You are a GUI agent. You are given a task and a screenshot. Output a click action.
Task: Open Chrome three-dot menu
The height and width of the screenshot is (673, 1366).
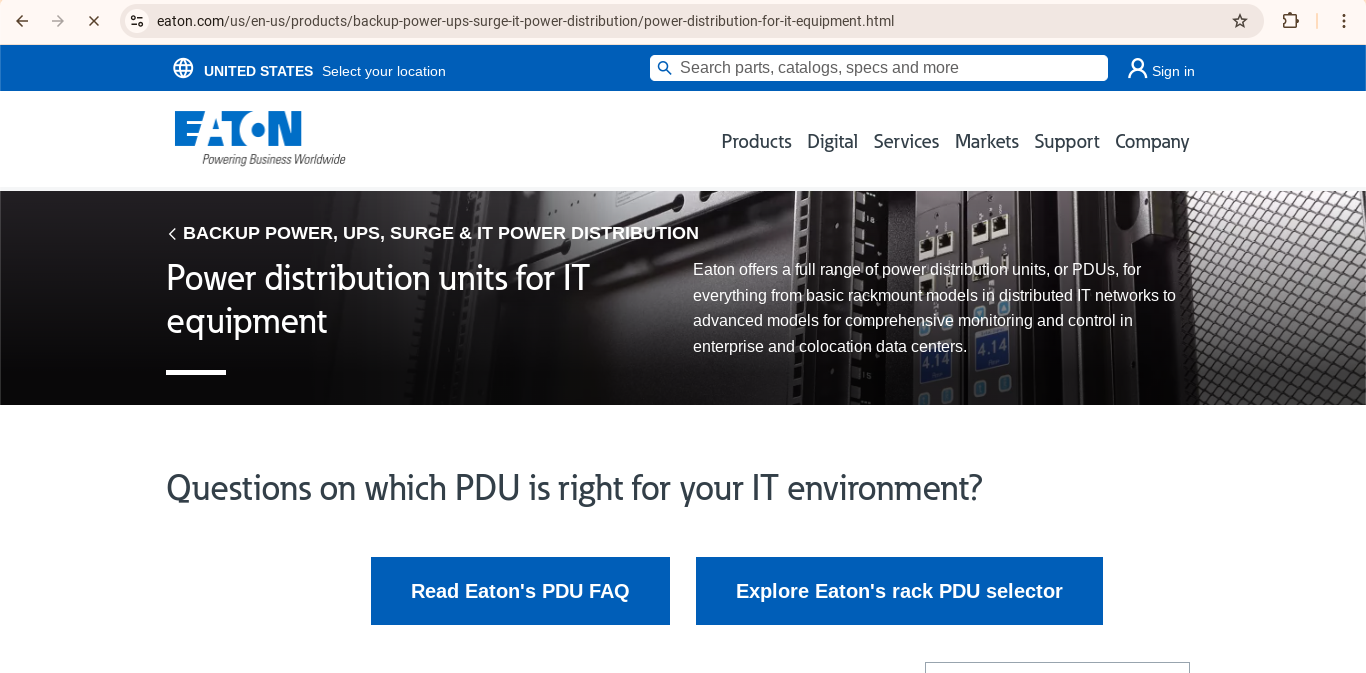[1344, 21]
